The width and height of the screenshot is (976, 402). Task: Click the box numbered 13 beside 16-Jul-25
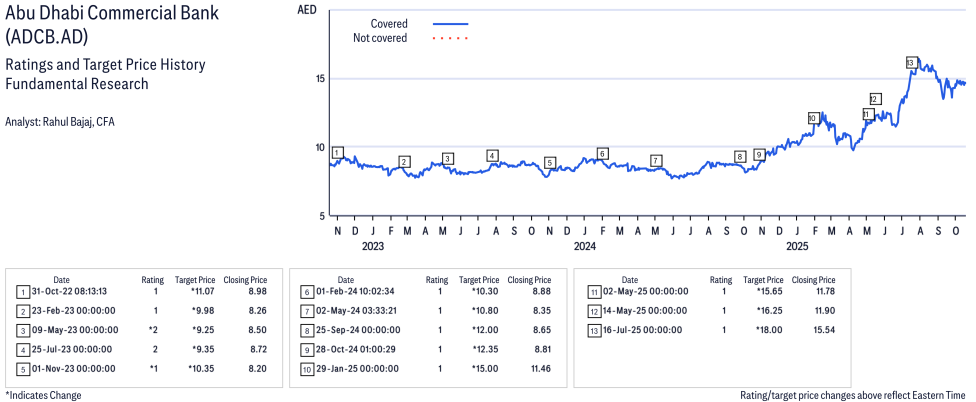click(594, 329)
